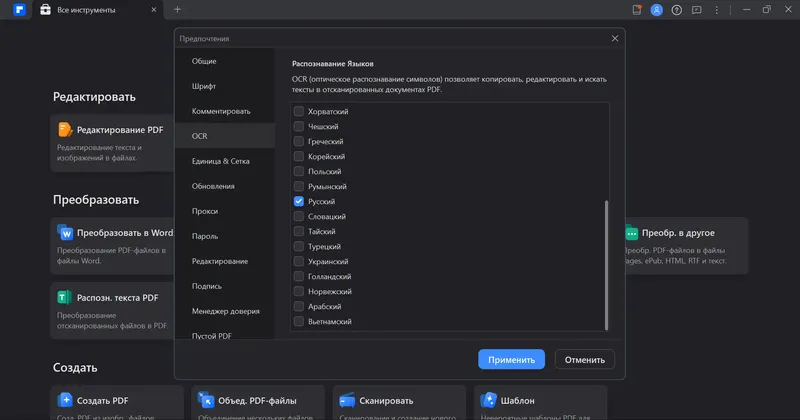Check the Турецкий checkbox
800x420 pixels.
298,246
